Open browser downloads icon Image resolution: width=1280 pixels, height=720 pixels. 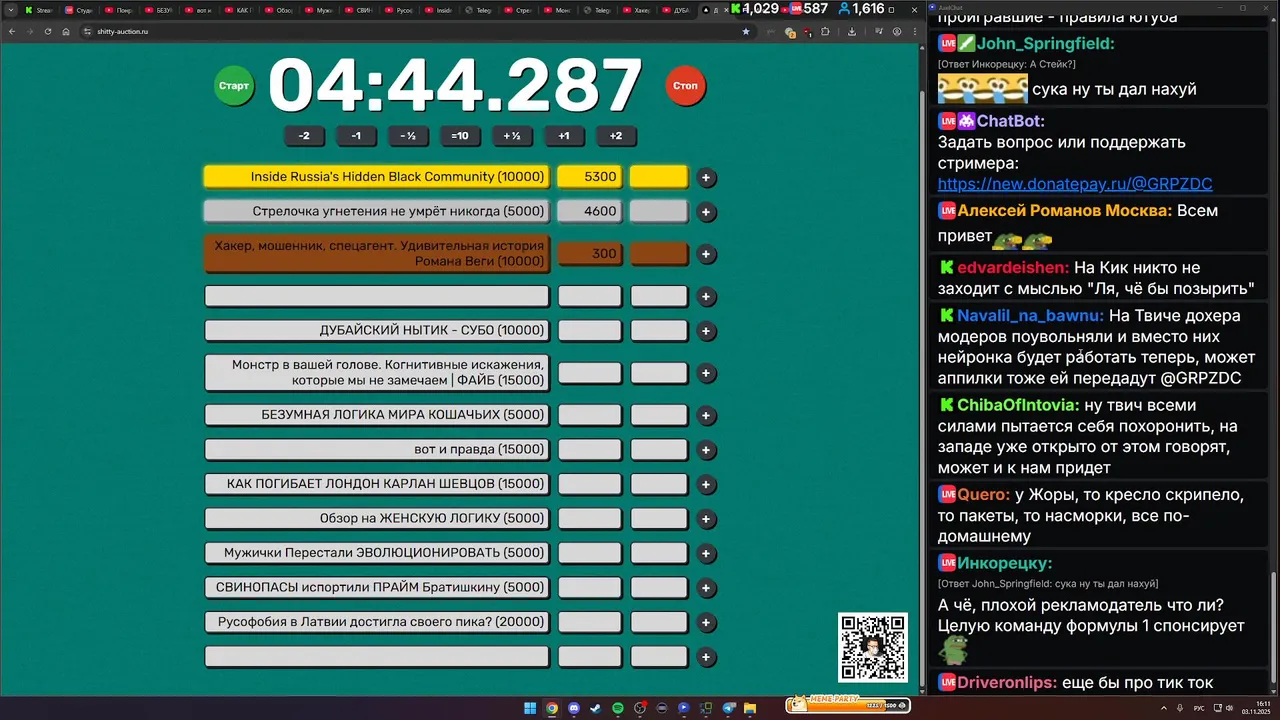(x=851, y=31)
